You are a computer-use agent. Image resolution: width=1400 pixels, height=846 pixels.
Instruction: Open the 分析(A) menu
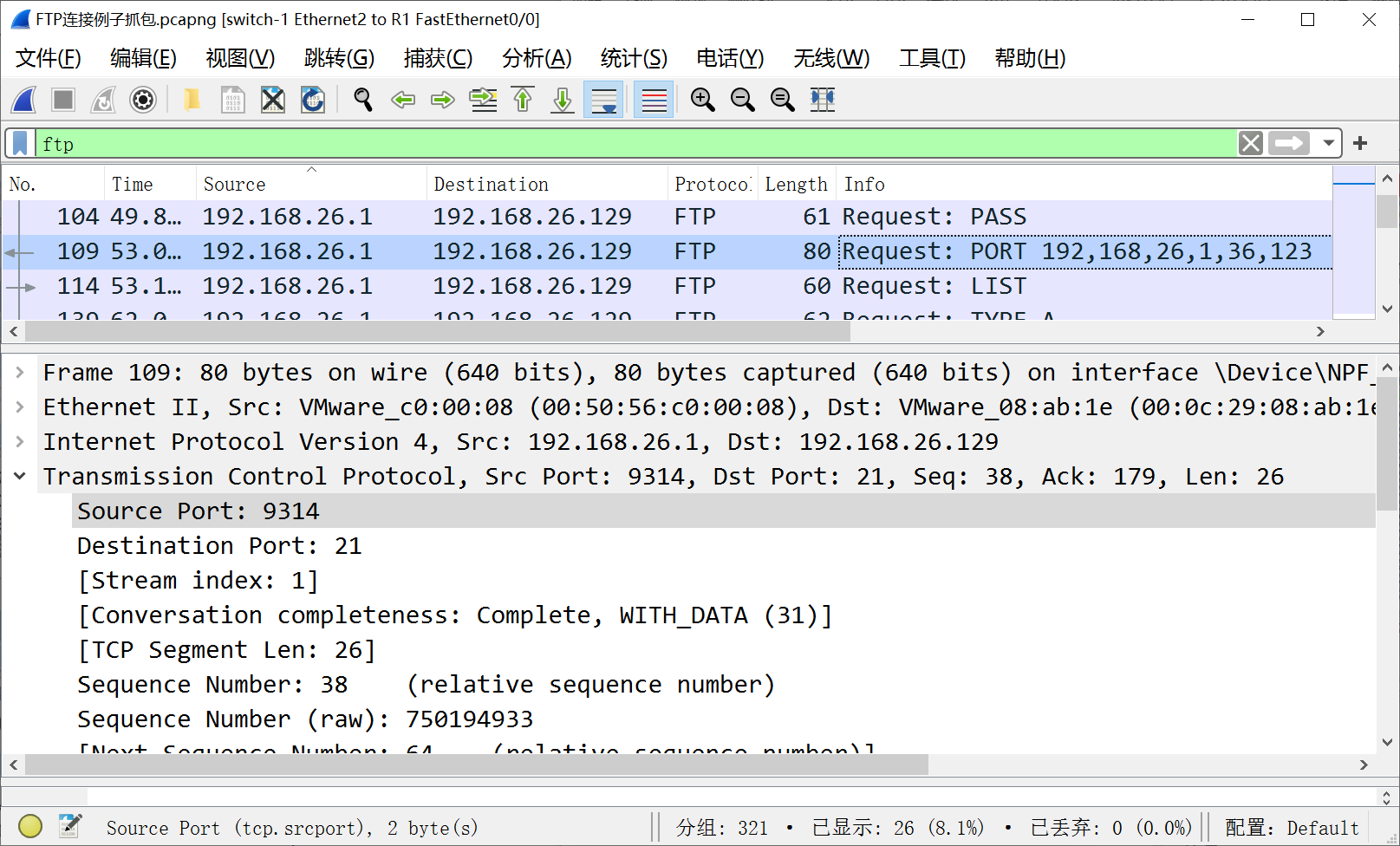click(537, 58)
